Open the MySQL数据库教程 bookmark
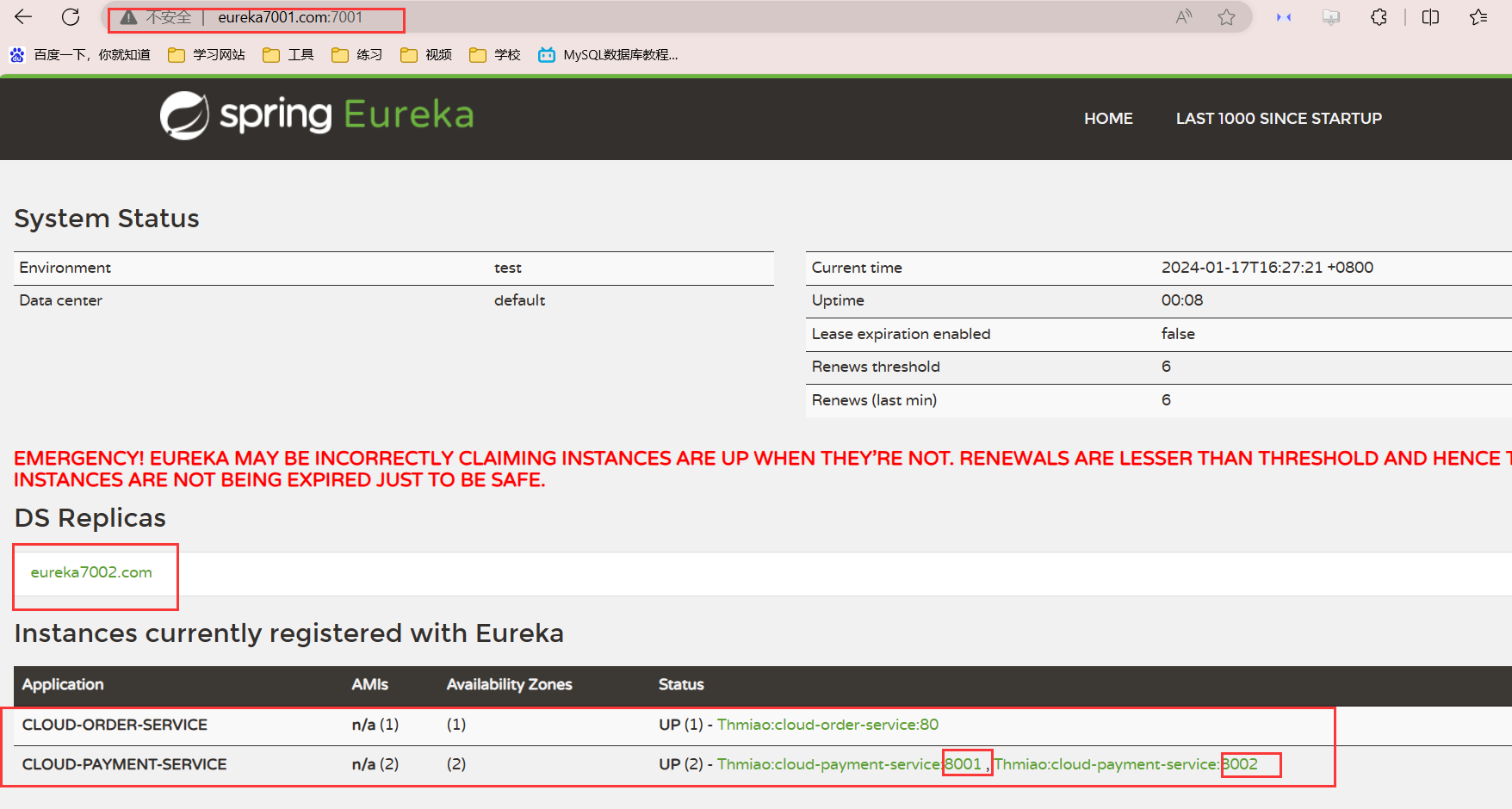 pos(608,54)
